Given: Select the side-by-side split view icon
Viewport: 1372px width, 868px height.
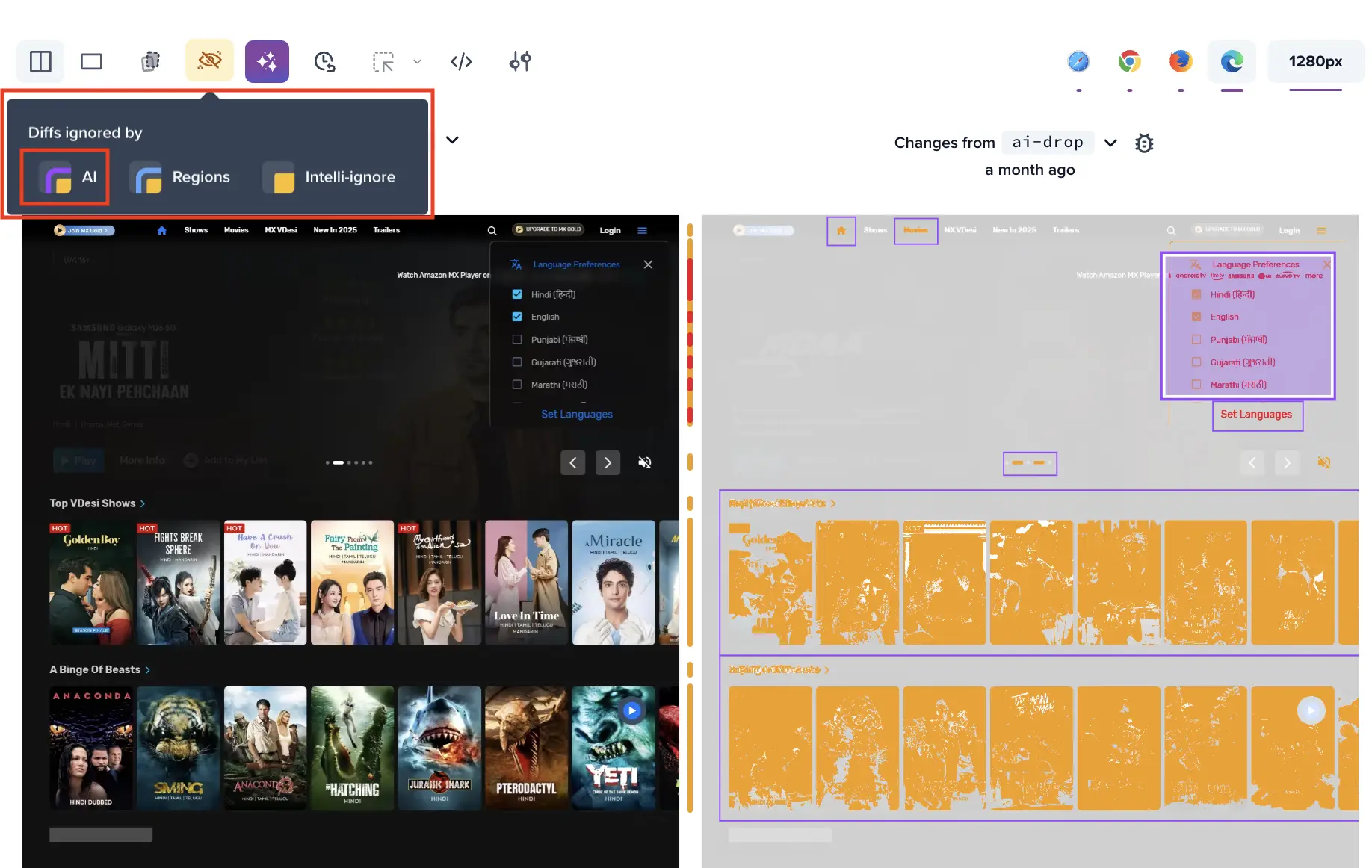Looking at the screenshot, I should point(40,61).
